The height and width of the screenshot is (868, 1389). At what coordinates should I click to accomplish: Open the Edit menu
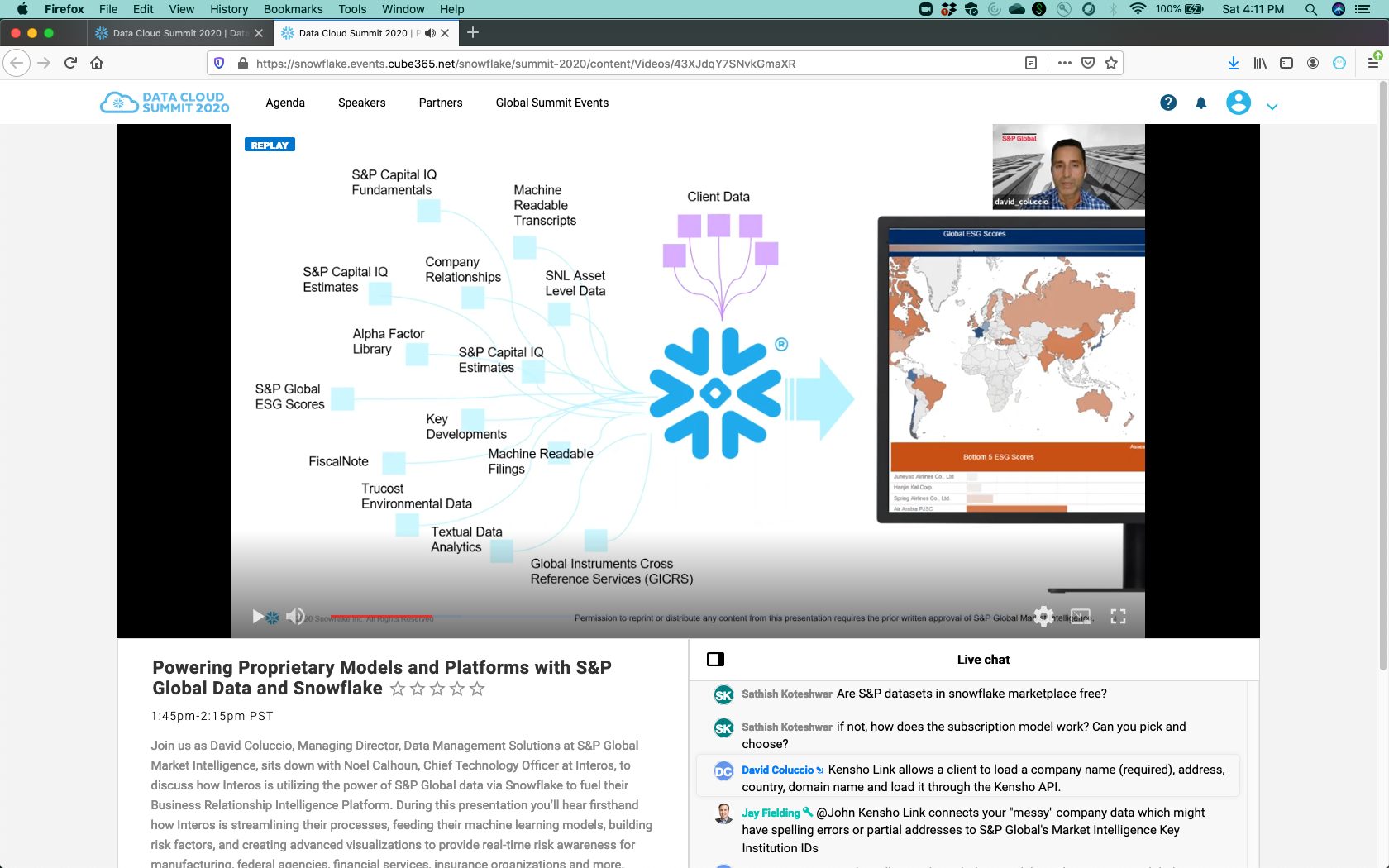point(143,9)
